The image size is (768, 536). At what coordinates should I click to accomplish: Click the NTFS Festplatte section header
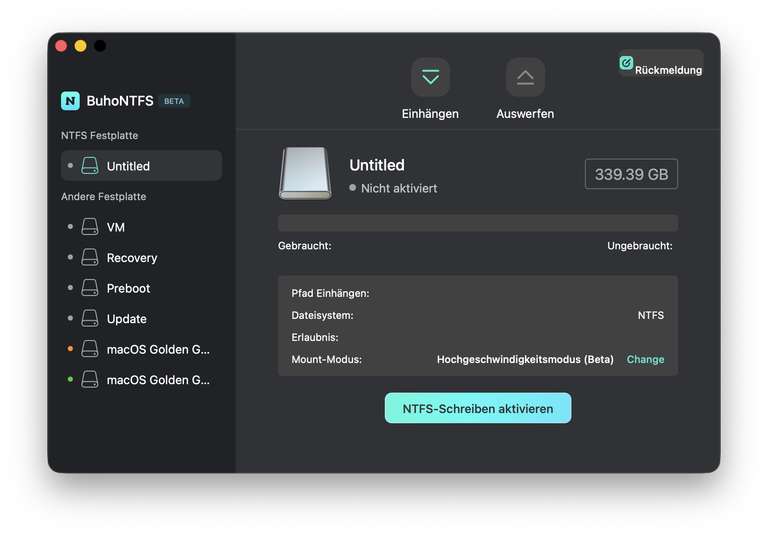point(99,135)
